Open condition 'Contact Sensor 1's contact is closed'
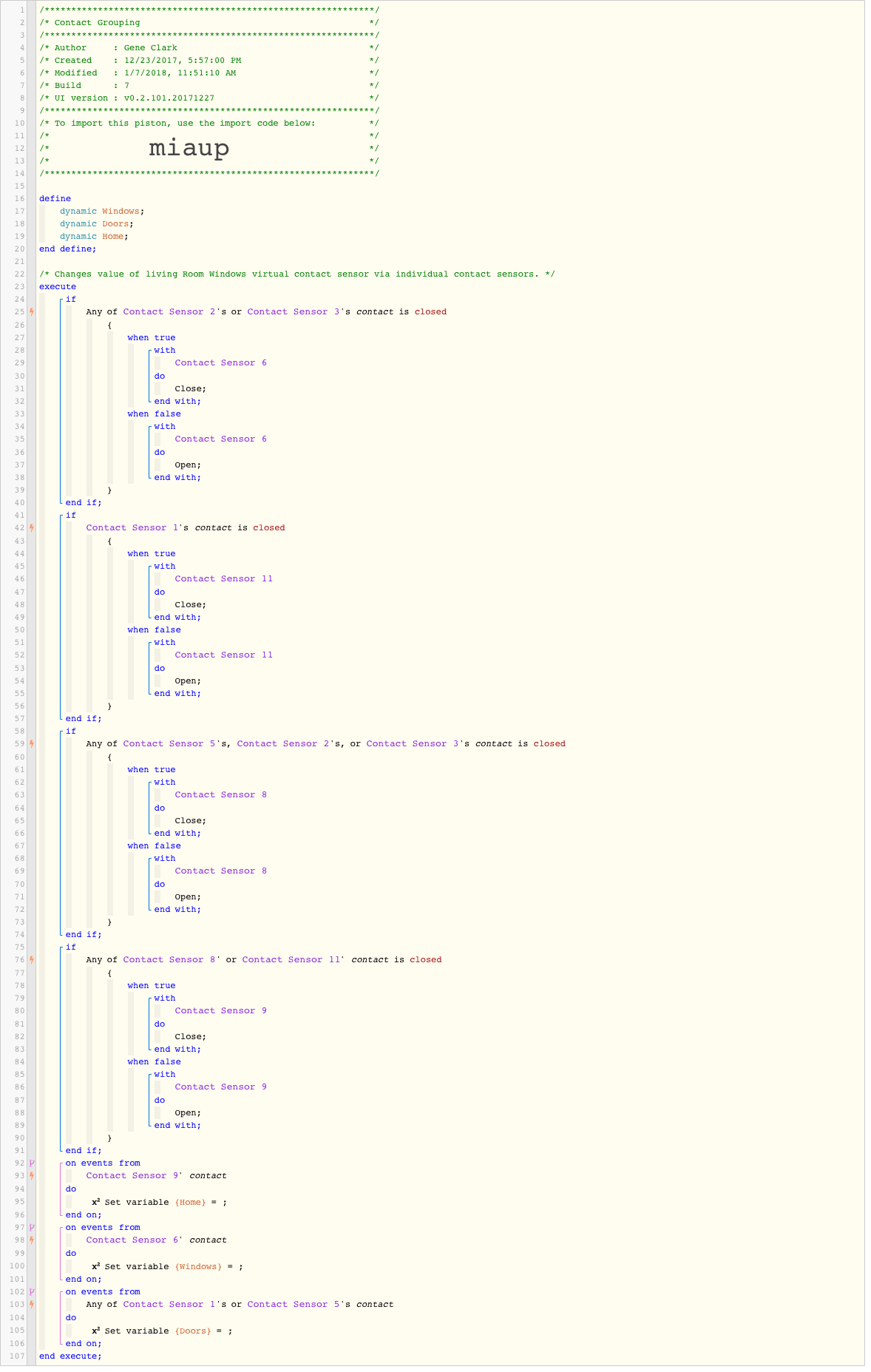 pos(186,528)
